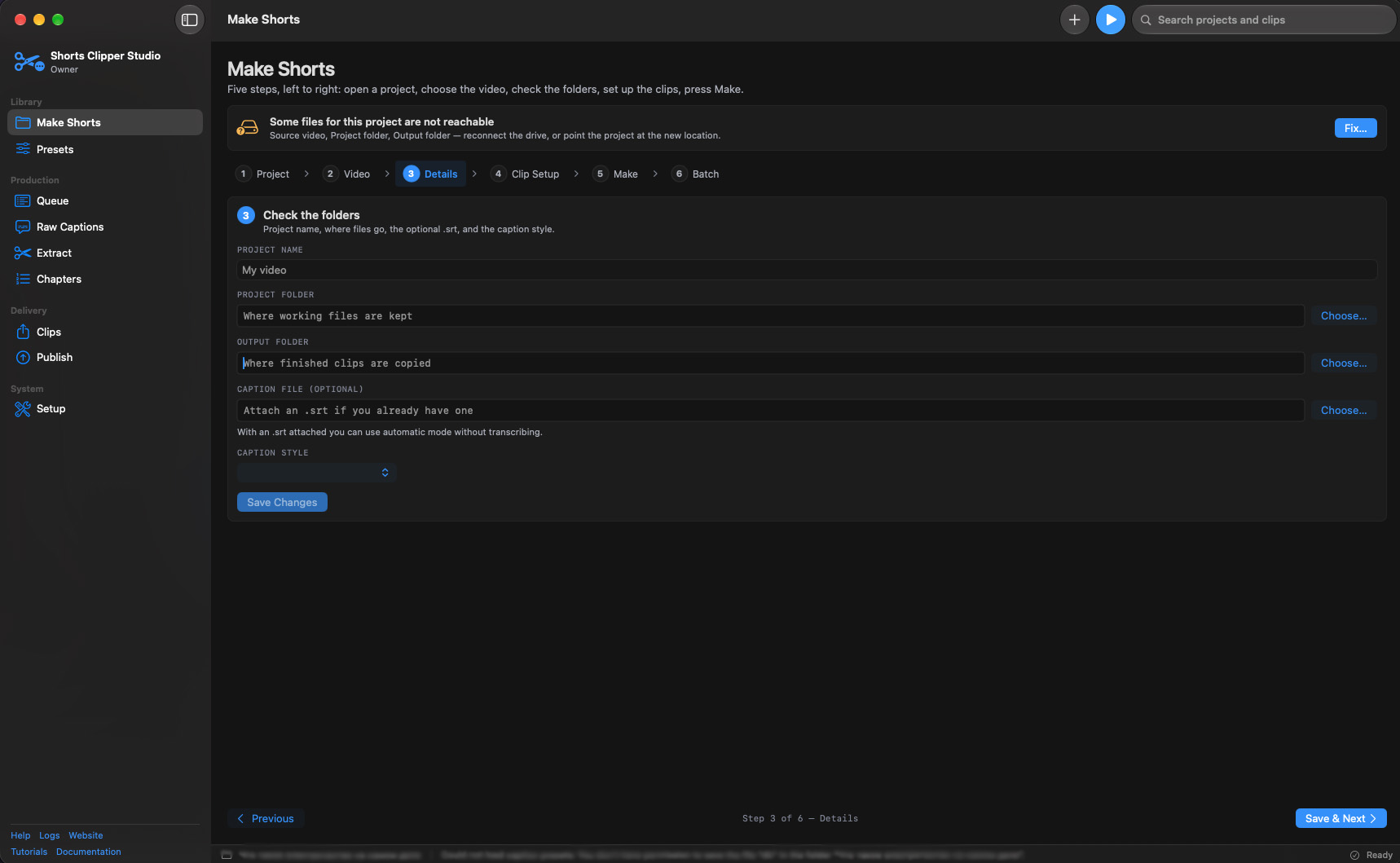Click Save & Next
The image size is (1400, 863).
click(x=1341, y=818)
